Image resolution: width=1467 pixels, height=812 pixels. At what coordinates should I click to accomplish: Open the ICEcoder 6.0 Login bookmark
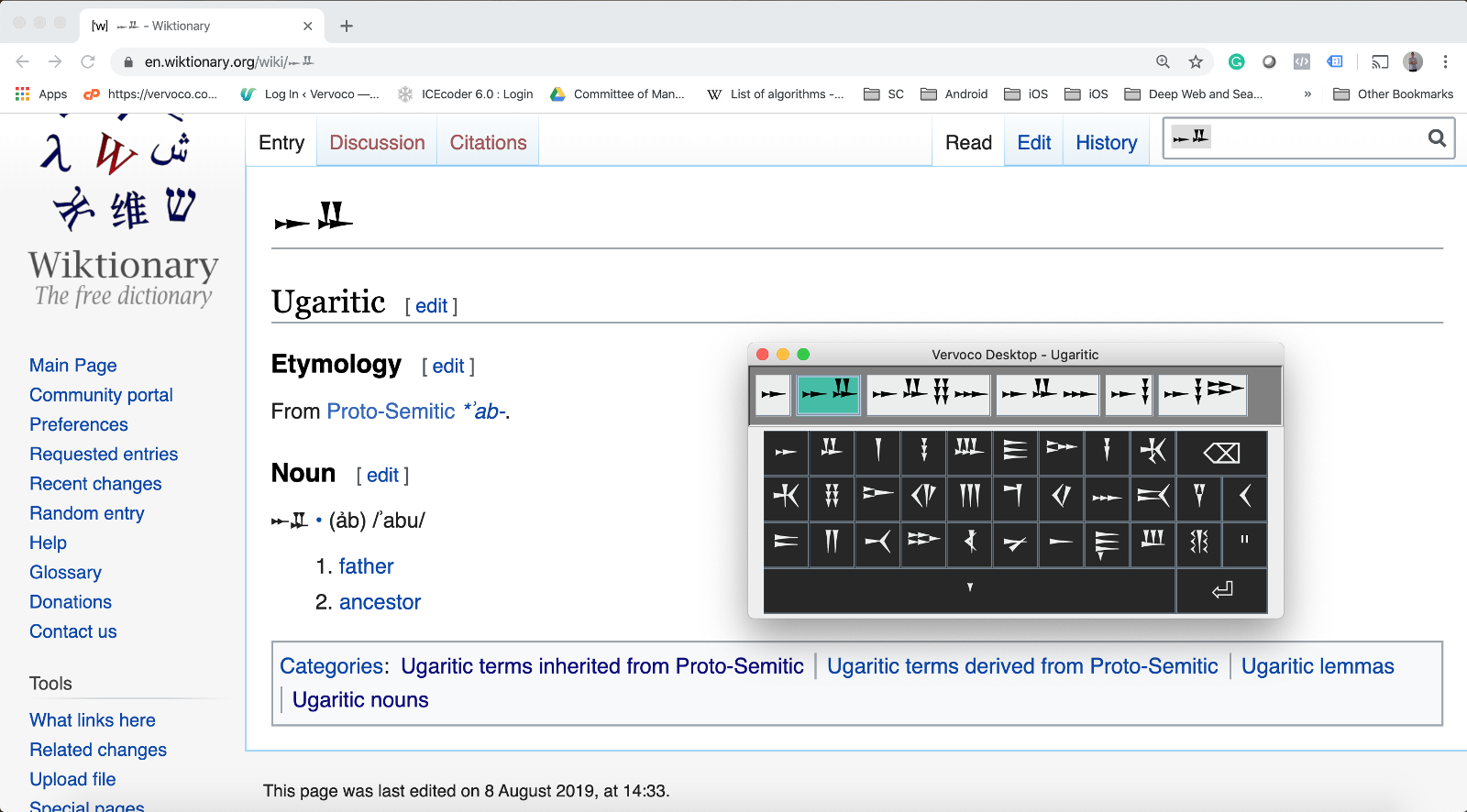pyautogui.click(x=466, y=93)
